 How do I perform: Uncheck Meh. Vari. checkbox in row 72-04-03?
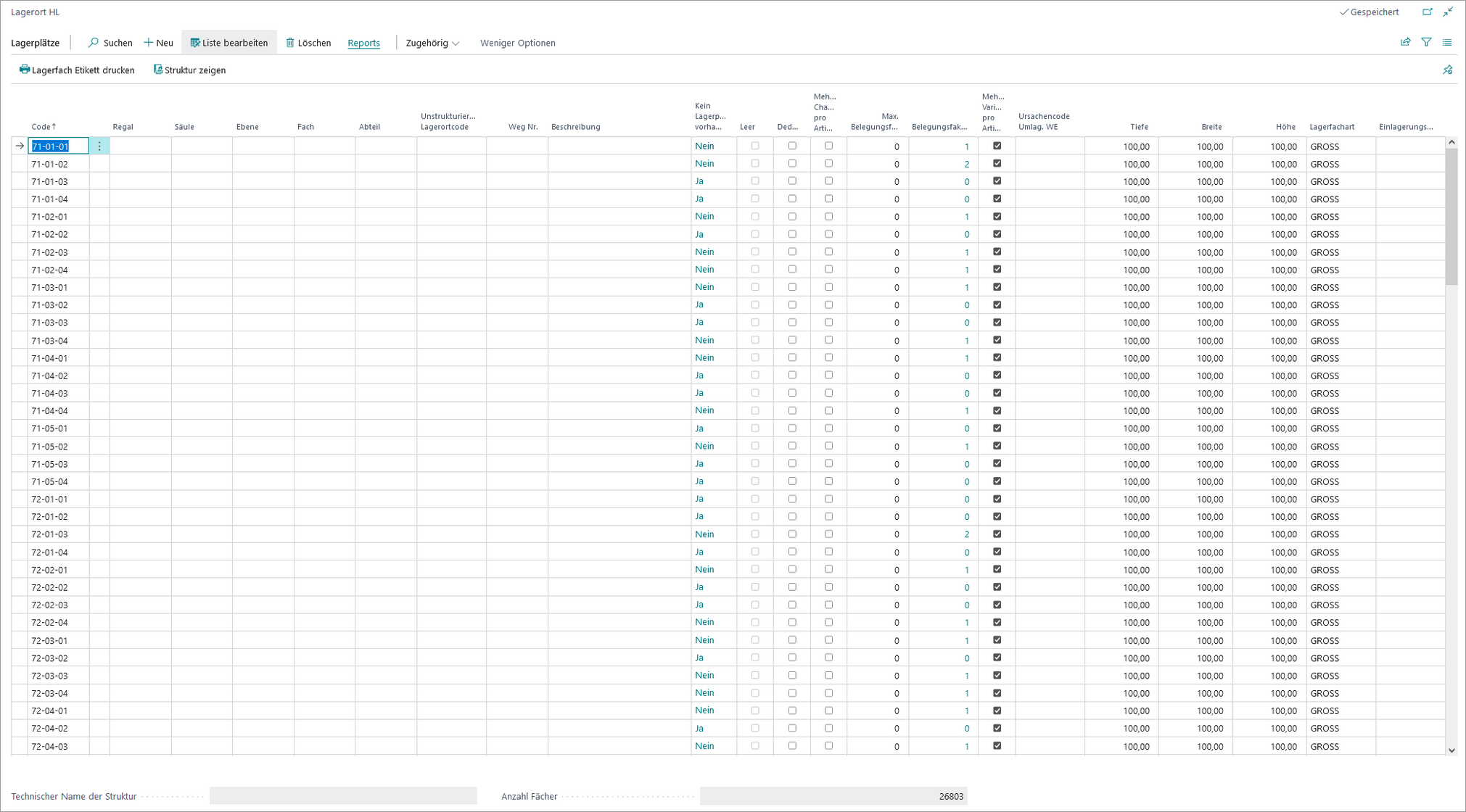pyautogui.click(x=997, y=745)
